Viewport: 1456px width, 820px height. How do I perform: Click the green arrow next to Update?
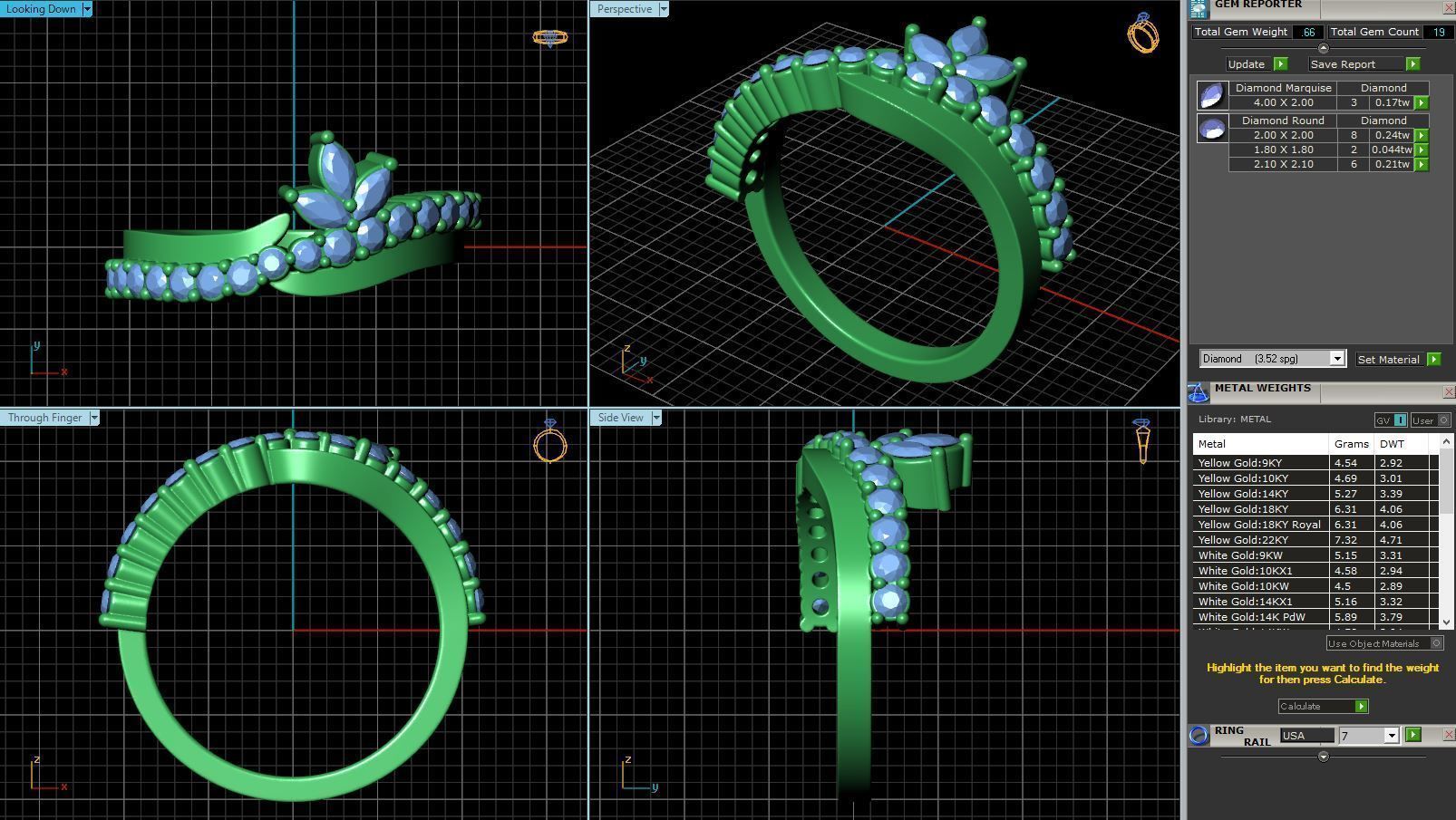click(1280, 64)
